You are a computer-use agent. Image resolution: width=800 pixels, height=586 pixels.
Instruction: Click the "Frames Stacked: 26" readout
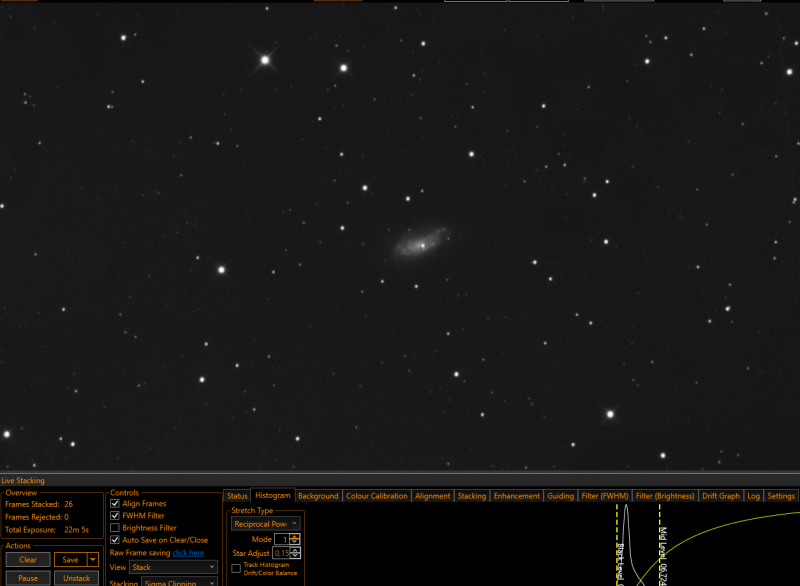[39, 504]
